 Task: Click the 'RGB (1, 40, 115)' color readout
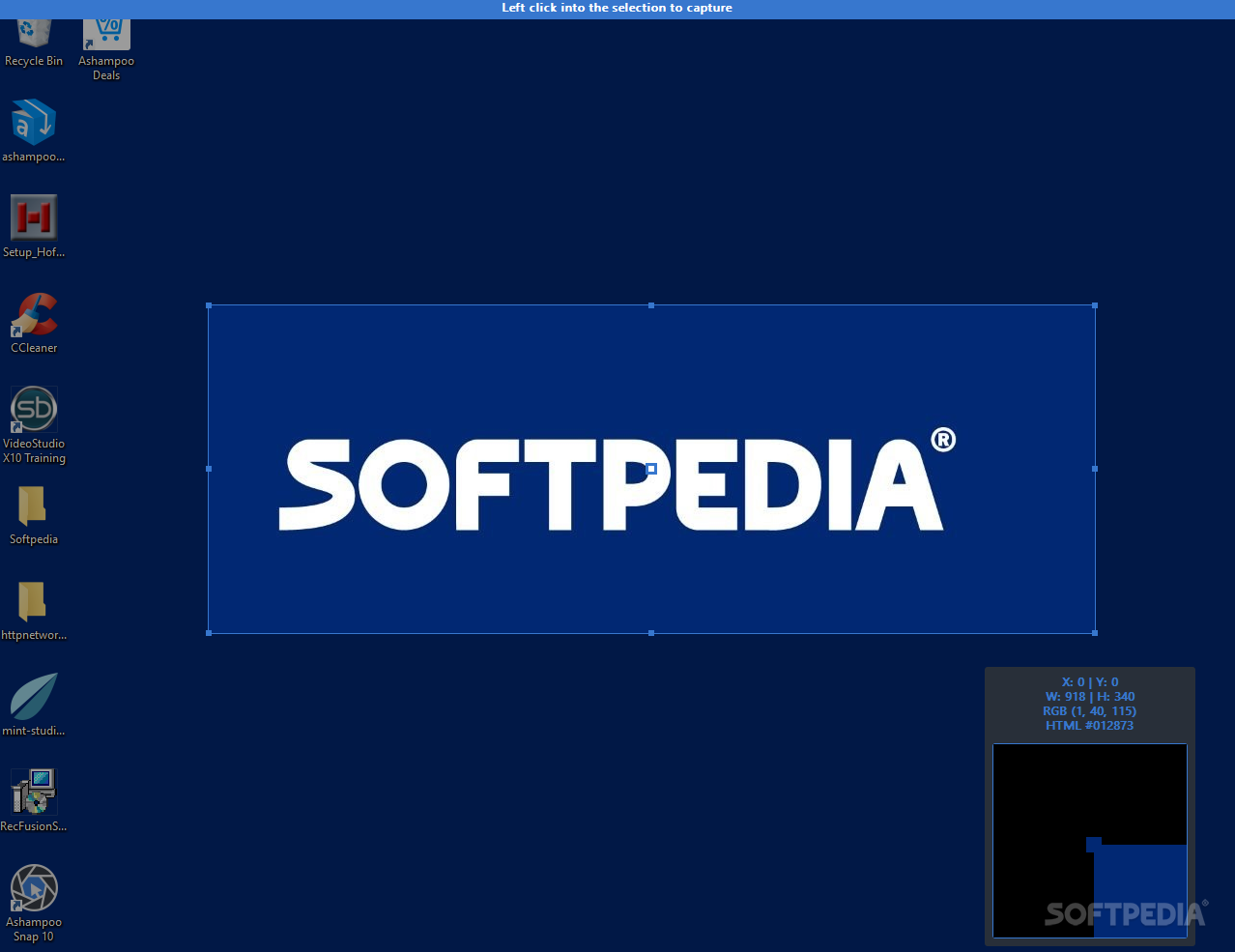1090,711
